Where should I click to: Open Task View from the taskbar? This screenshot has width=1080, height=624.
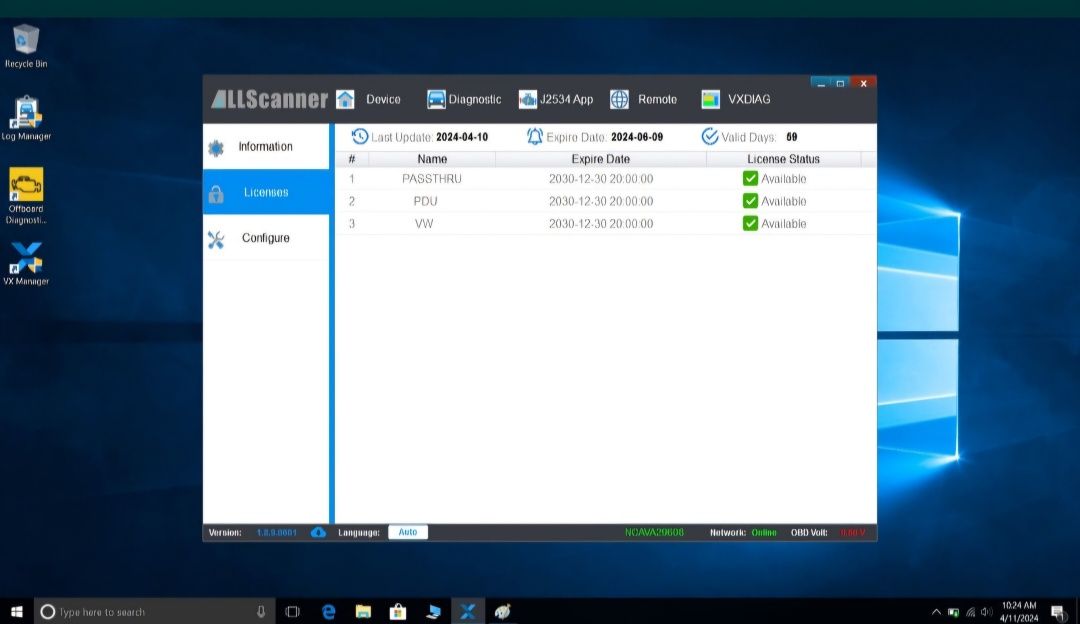[293, 612]
